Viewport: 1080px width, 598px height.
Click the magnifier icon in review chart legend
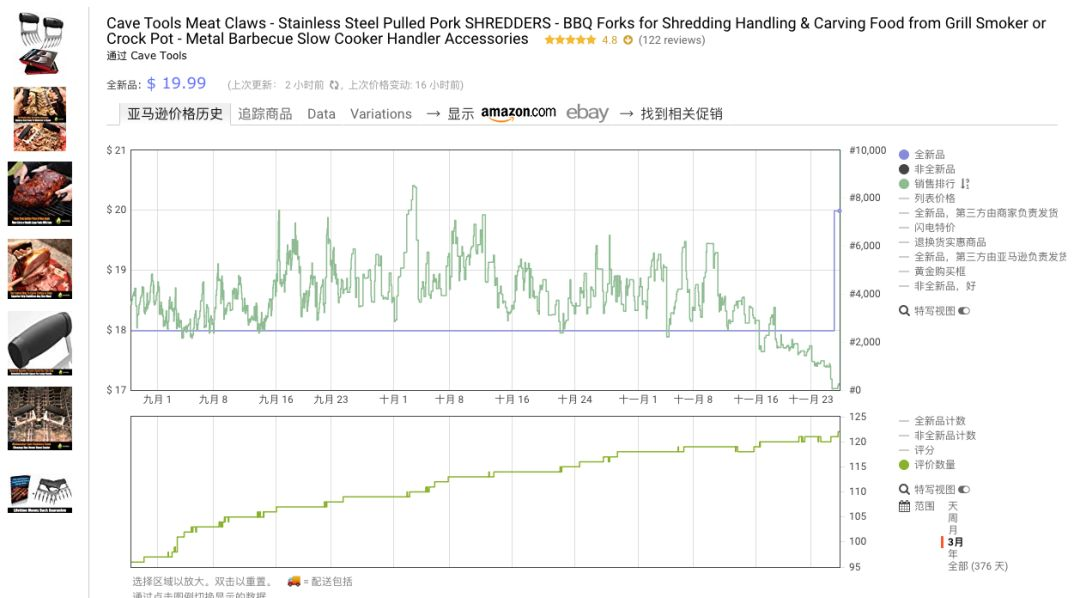tap(904, 489)
